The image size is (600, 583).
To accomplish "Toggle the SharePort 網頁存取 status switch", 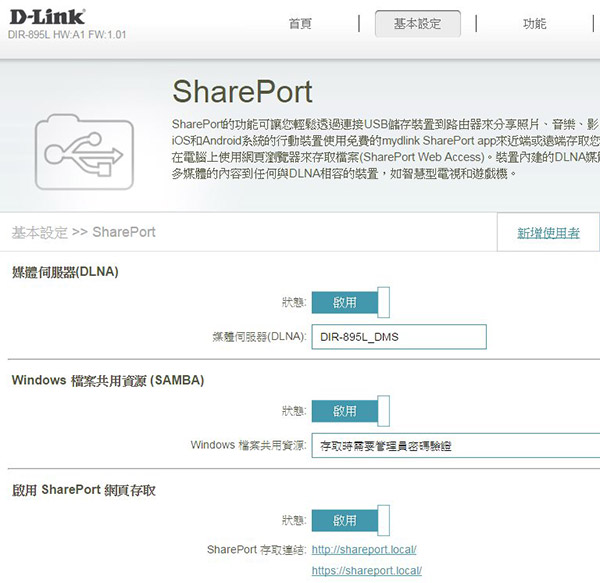I will tap(350, 521).
